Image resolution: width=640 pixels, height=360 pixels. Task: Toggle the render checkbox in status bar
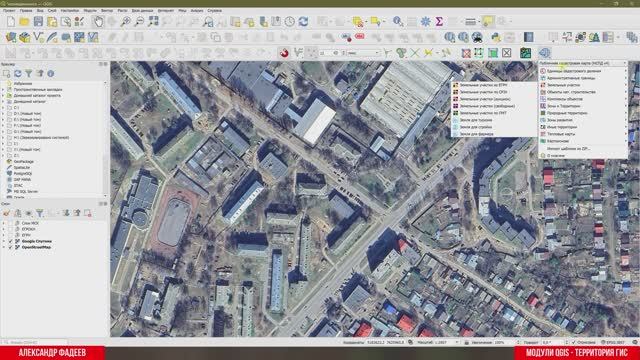pos(574,342)
